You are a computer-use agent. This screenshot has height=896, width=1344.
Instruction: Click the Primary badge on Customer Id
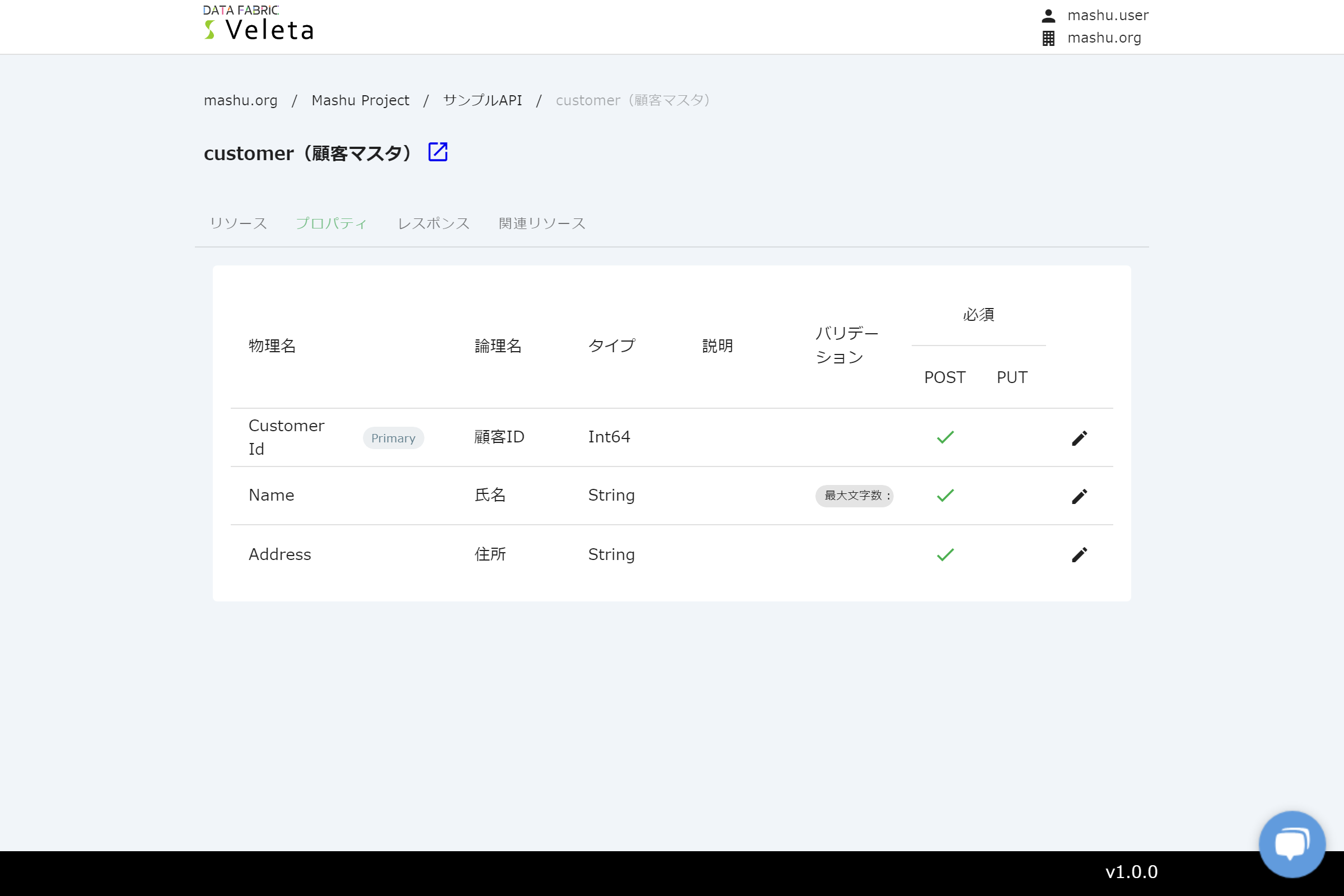[393, 438]
